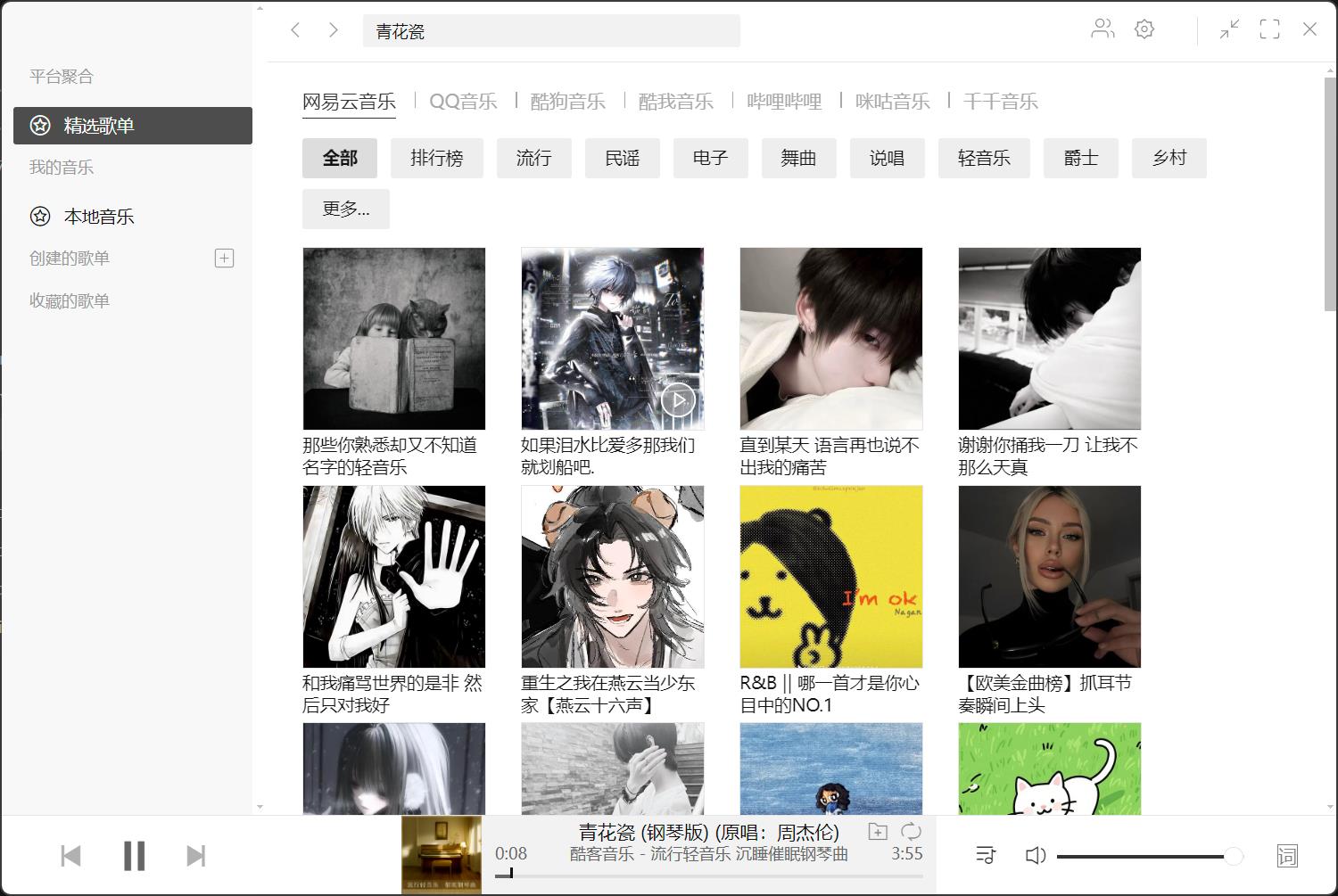
Task: Select the 排行榜 category filter
Action: pyautogui.click(x=437, y=158)
